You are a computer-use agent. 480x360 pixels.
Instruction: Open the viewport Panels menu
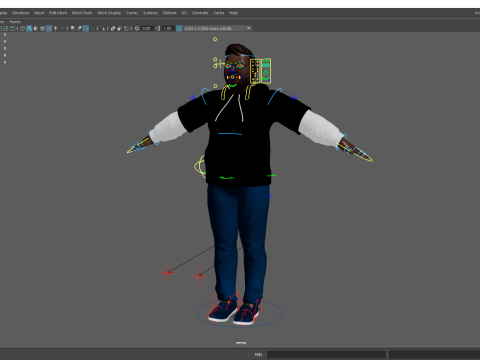[15, 22]
